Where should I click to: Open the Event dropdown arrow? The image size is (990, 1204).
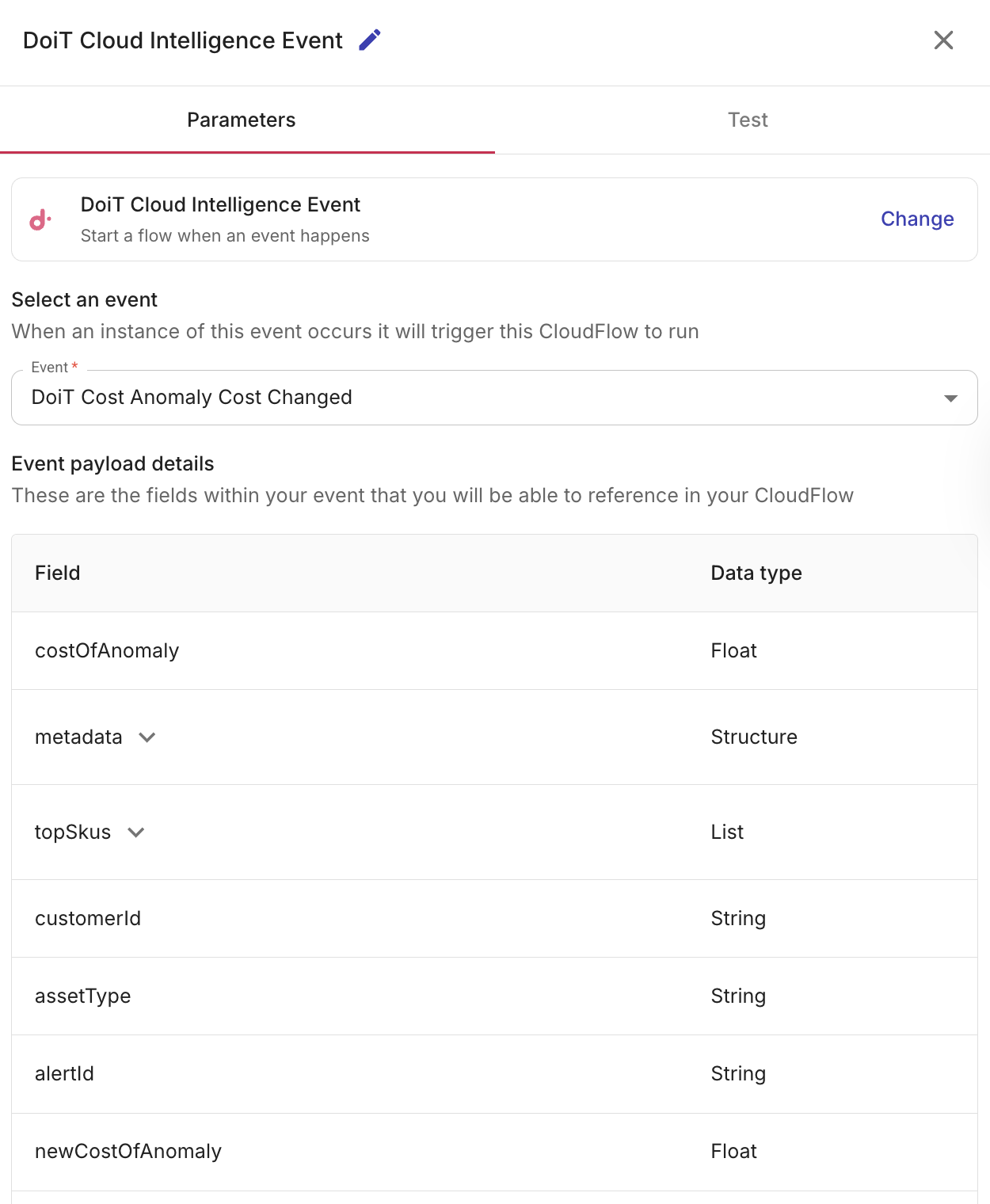coord(950,398)
